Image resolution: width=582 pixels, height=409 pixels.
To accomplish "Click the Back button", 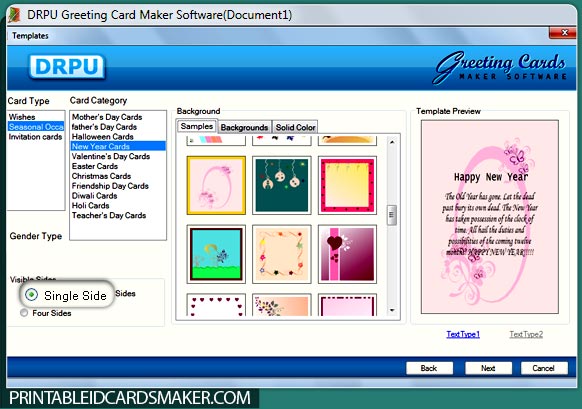I will coord(429,368).
